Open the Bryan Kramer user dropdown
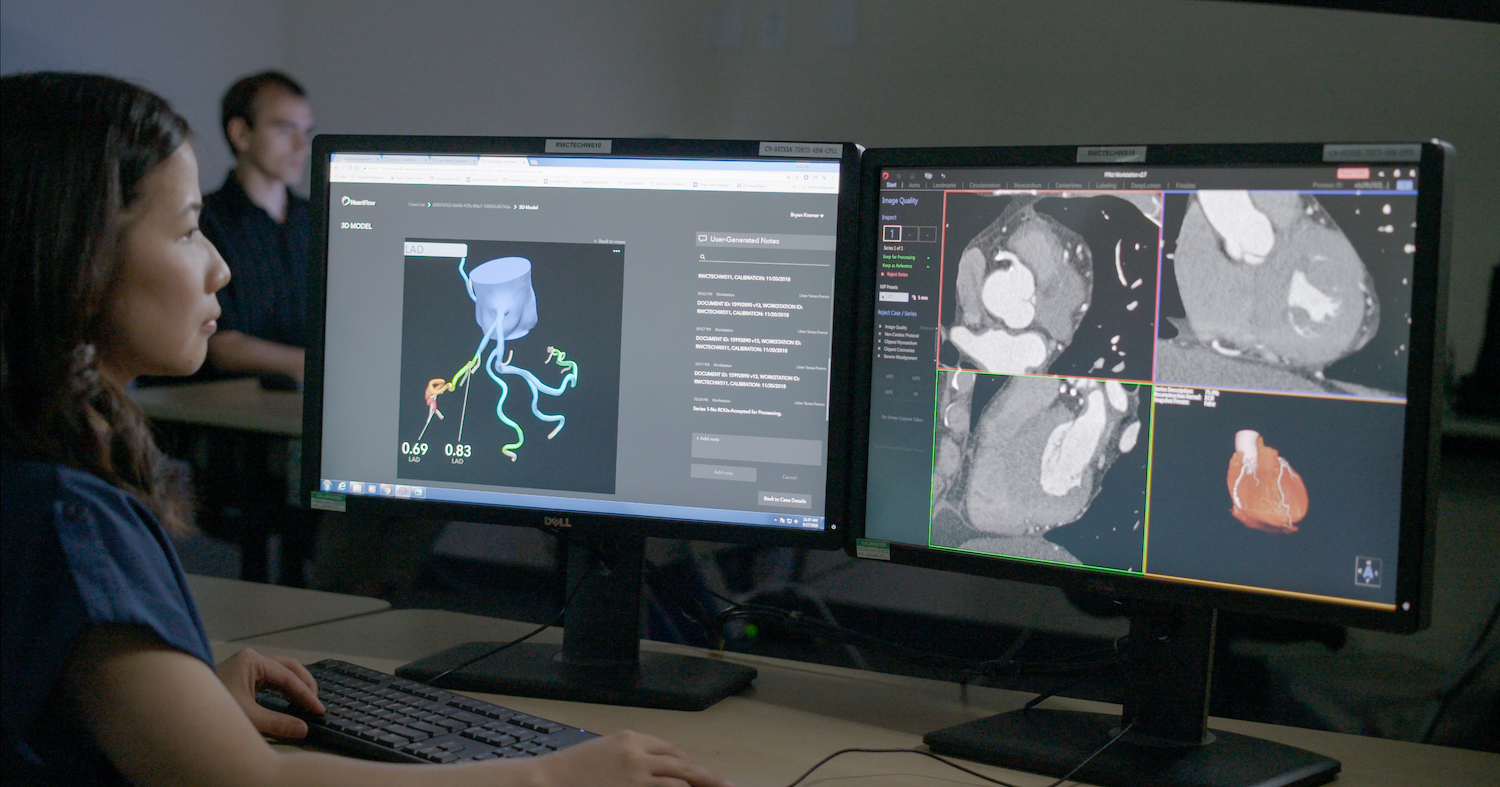 pos(807,215)
